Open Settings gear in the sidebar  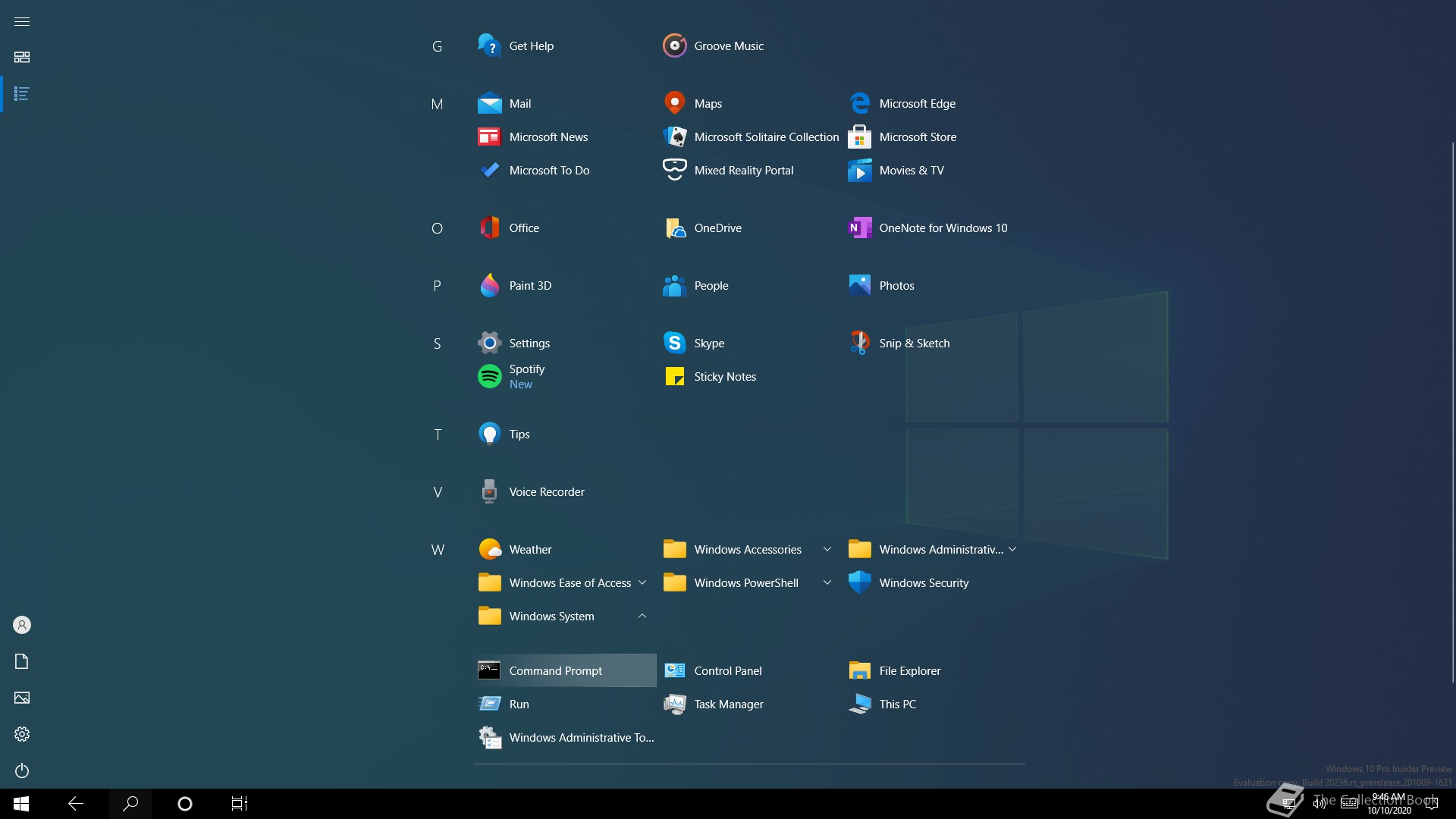coord(22,734)
